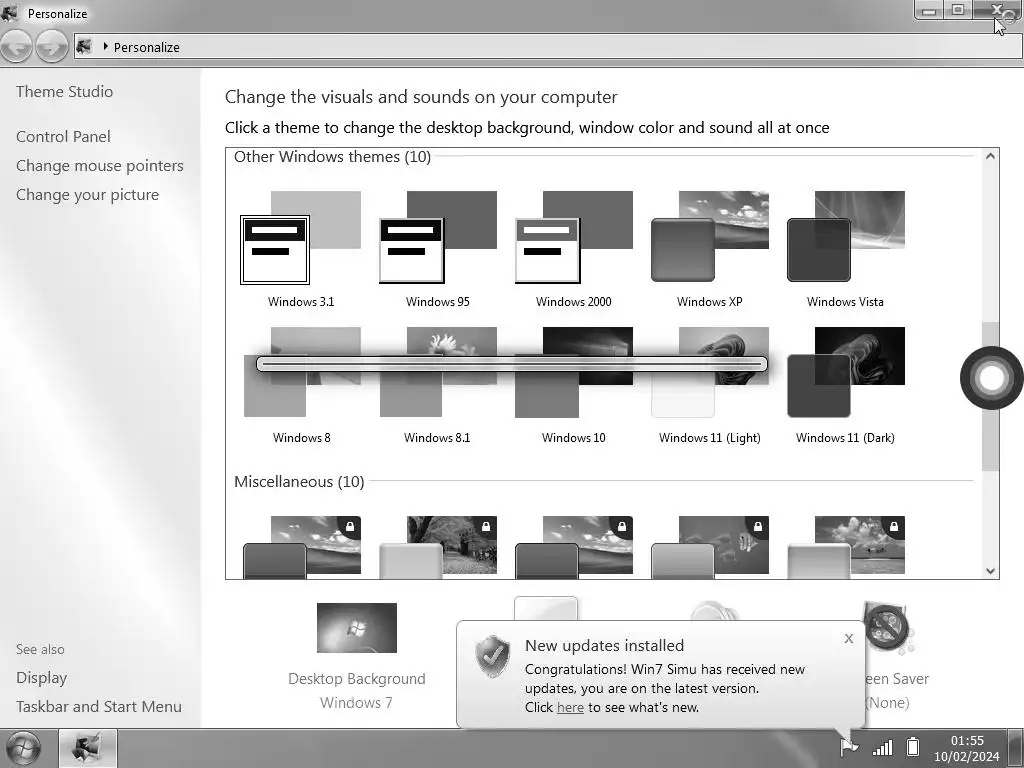Screen dimensions: 1024x768
Task: Click the address bar personalization icon
Action: coord(84,46)
